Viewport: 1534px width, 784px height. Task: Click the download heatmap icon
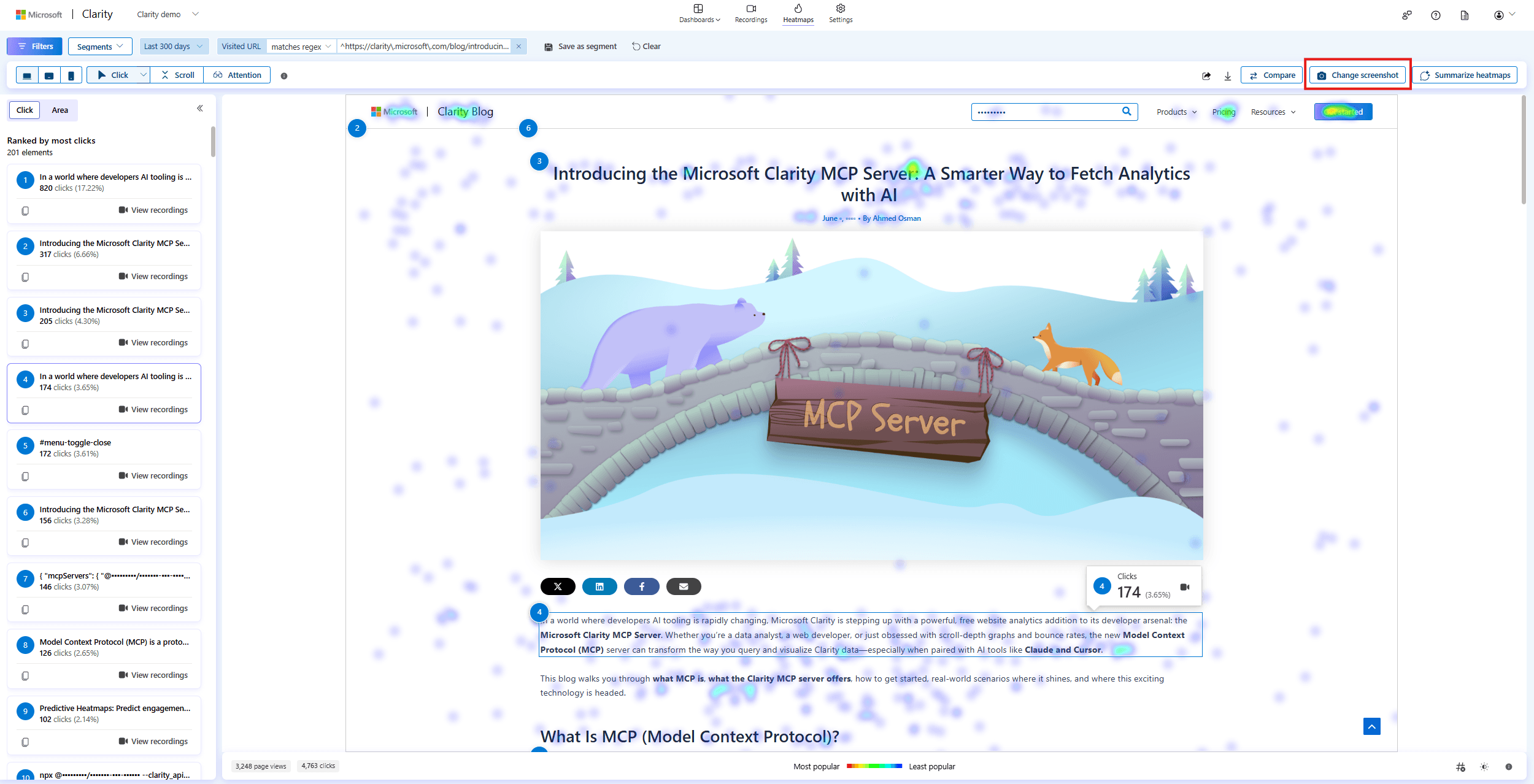pyautogui.click(x=1228, y=75)
